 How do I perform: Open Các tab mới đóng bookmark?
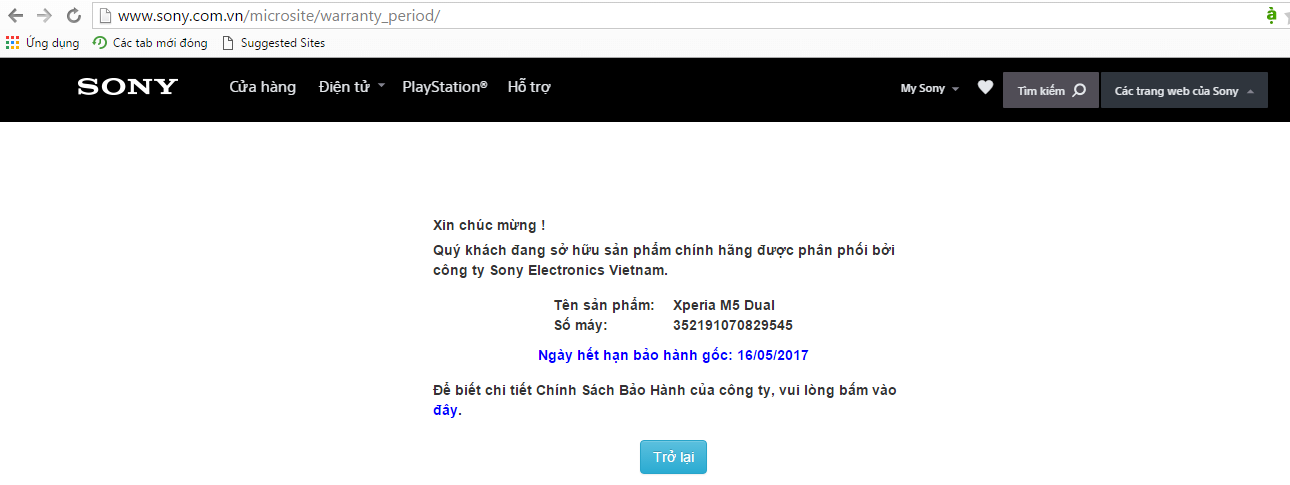tap(150, 43)
